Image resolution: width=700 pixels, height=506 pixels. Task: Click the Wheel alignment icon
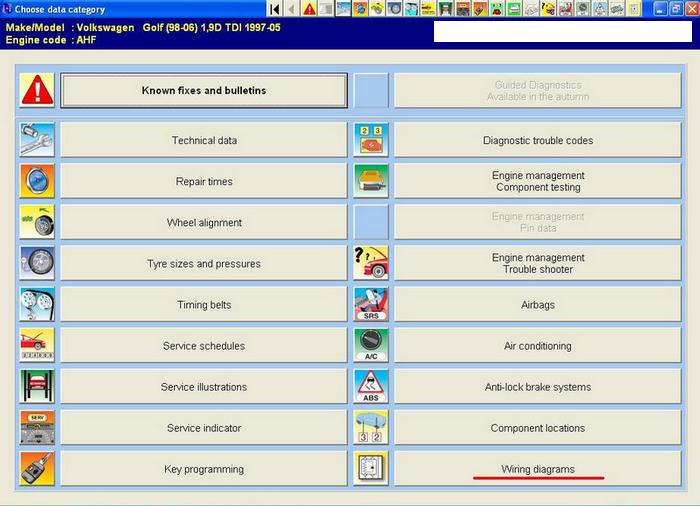[x=37, y=223]
